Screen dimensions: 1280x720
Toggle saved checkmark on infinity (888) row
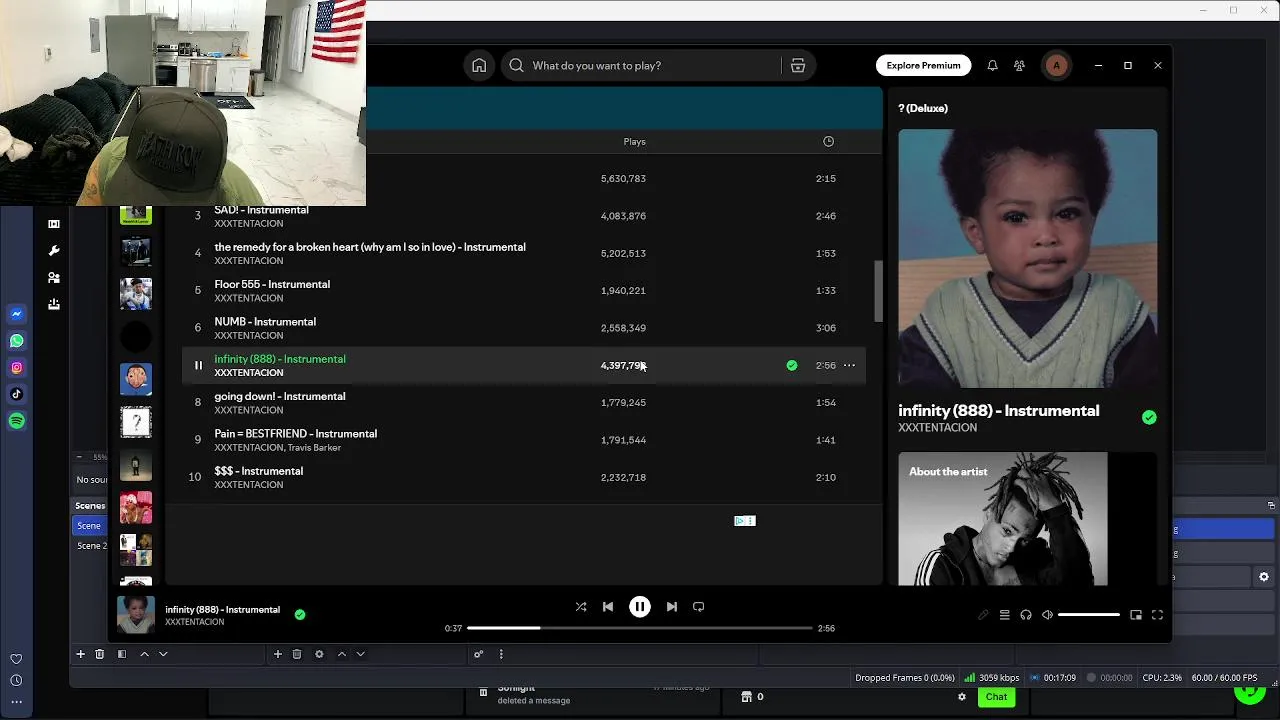pyautogui.click(x=792, y=365)
